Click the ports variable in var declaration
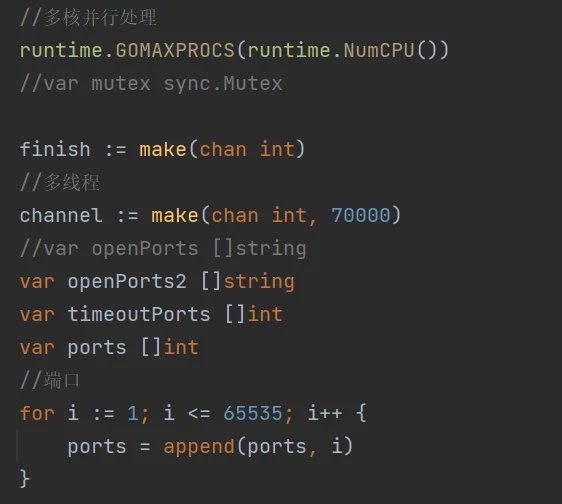Viewport: 562px width, 504px height. [97, 348]
